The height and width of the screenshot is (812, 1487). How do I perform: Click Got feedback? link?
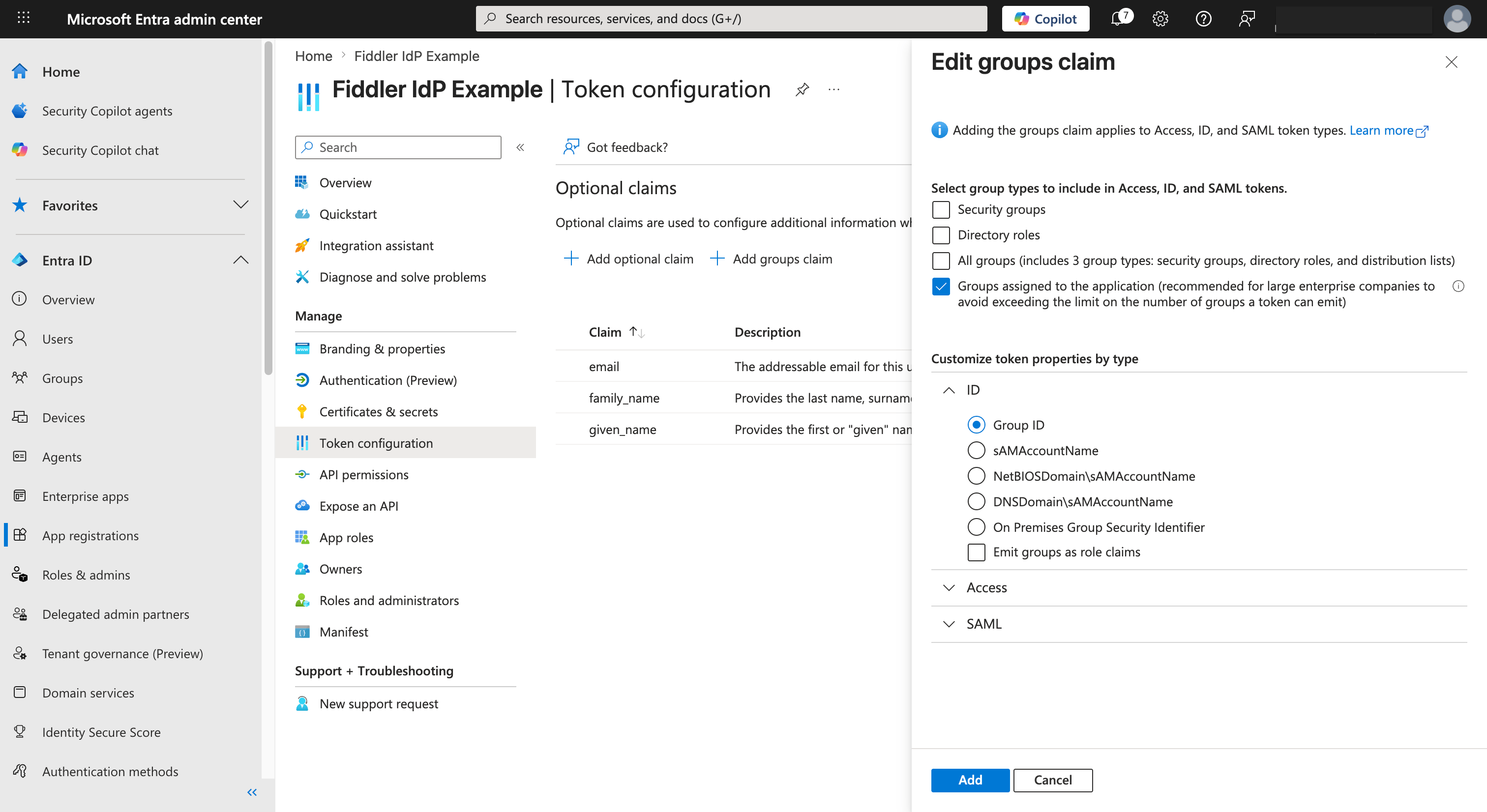point(615,147)
